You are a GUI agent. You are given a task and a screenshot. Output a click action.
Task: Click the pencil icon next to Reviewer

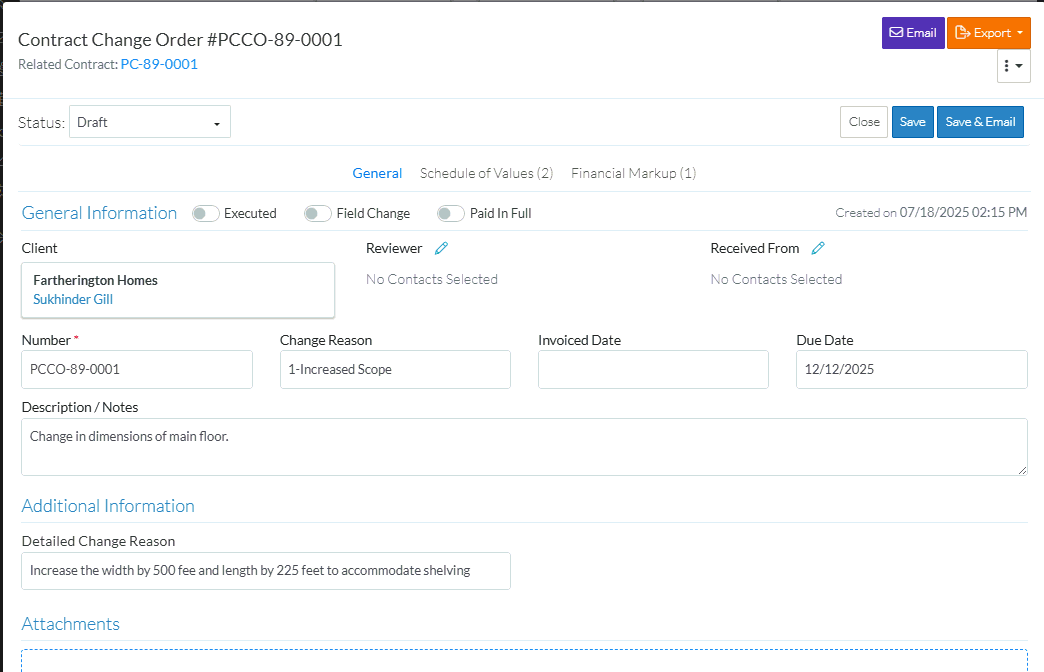pyautogui.click(x=441, y=248)
